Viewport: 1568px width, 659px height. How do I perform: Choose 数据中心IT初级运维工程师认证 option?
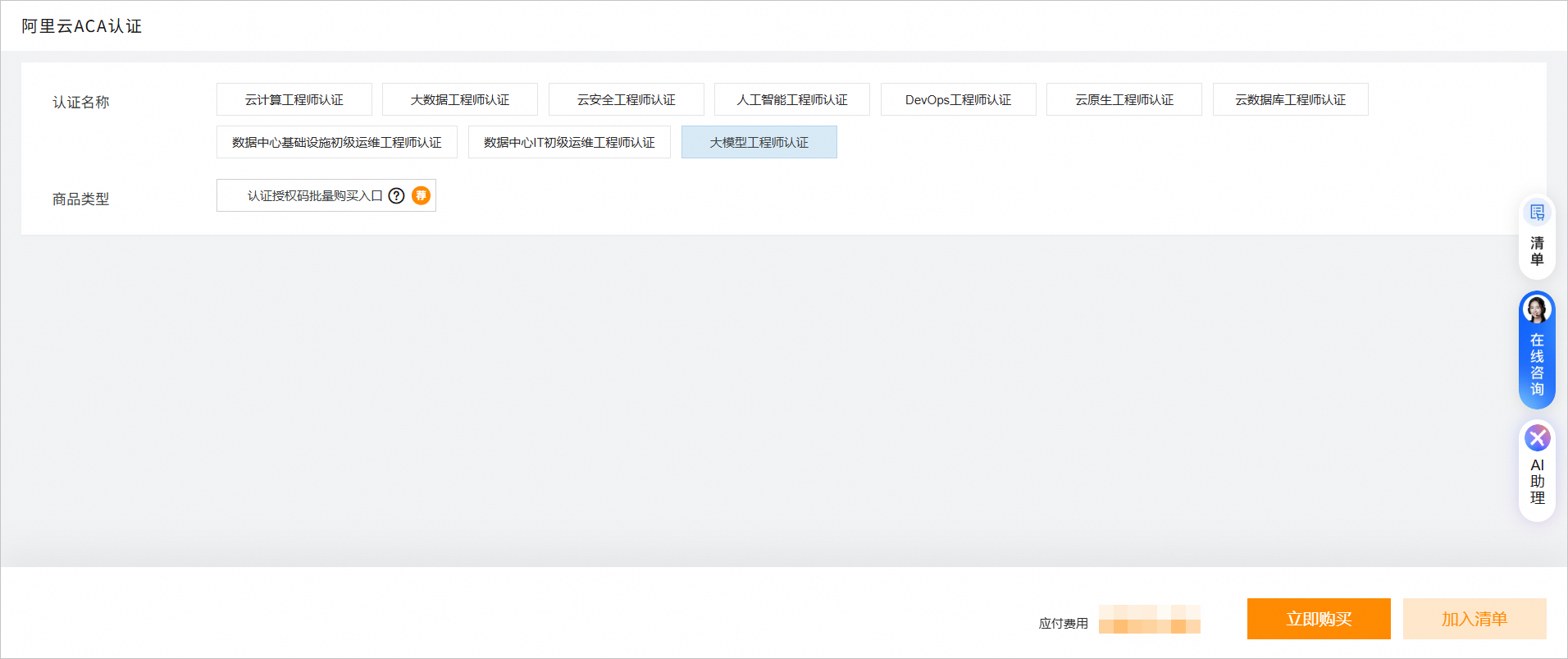[569, 142]
